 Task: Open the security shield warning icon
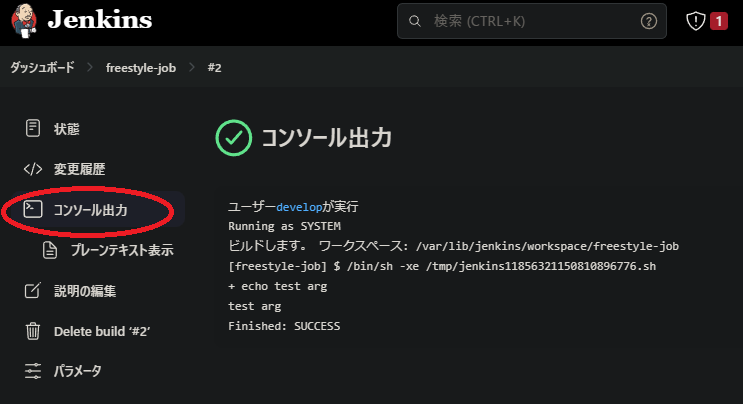coord(696,21)
